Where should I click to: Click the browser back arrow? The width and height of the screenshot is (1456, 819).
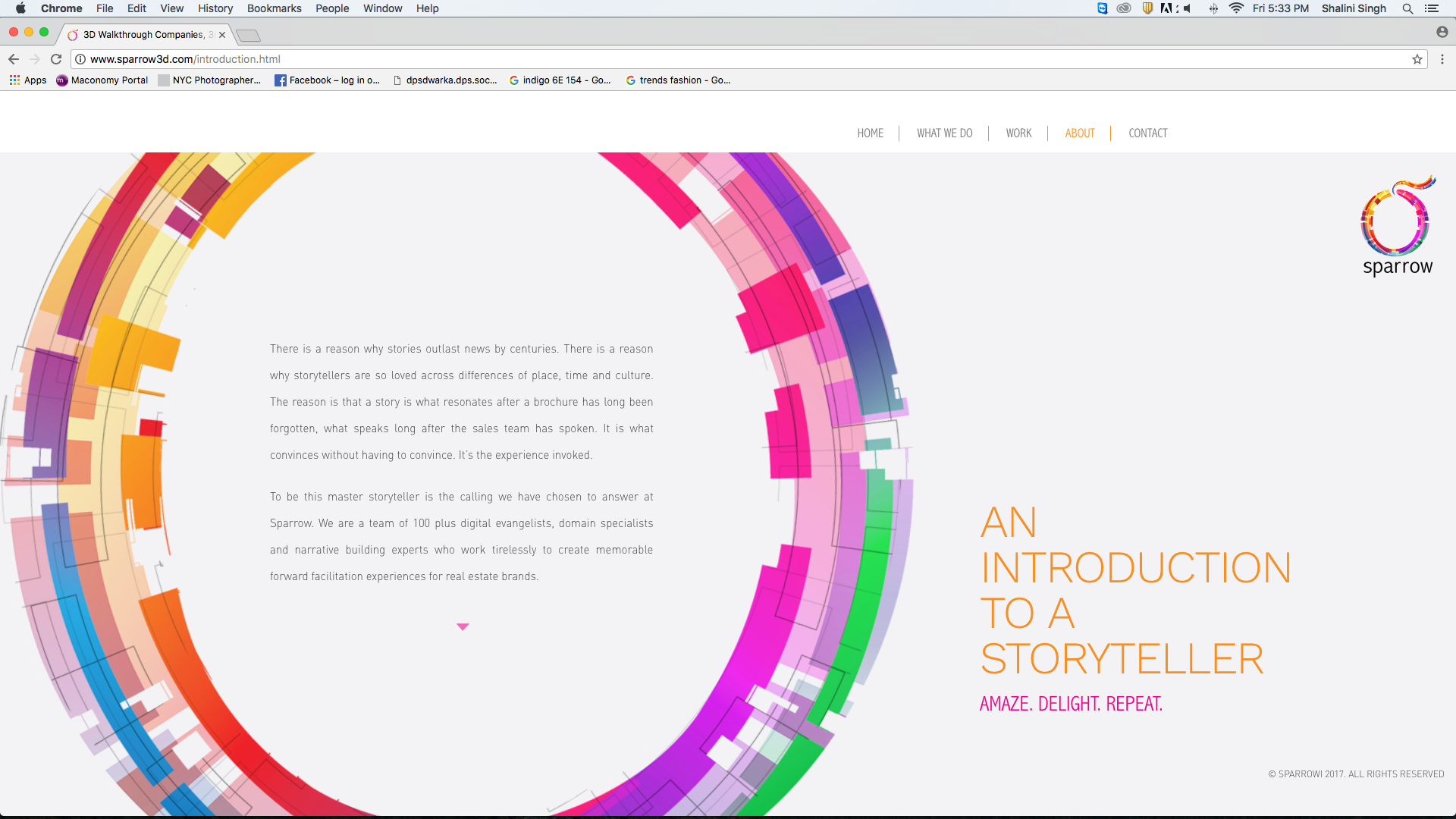[x=14, y=59]
